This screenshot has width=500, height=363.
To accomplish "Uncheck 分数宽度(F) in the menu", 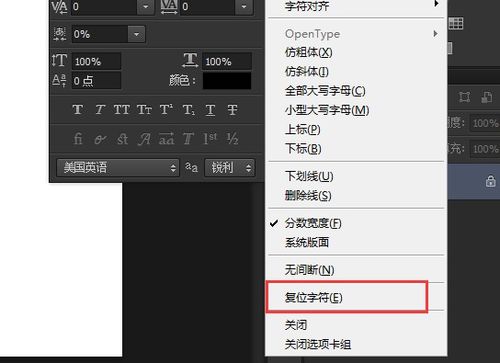I will 356,223.
